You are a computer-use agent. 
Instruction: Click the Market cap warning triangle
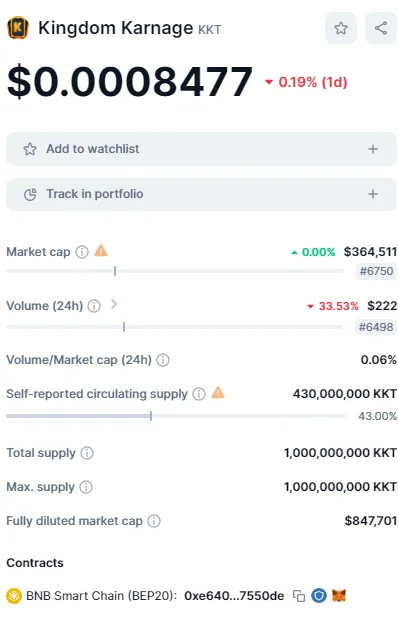point(101,251)
